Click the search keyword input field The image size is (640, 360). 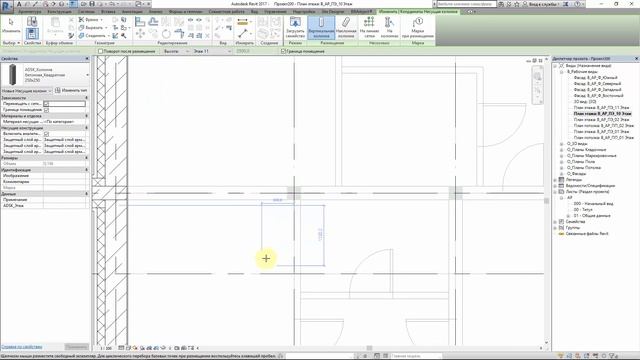pyautogui.click(x=466, y=4)
